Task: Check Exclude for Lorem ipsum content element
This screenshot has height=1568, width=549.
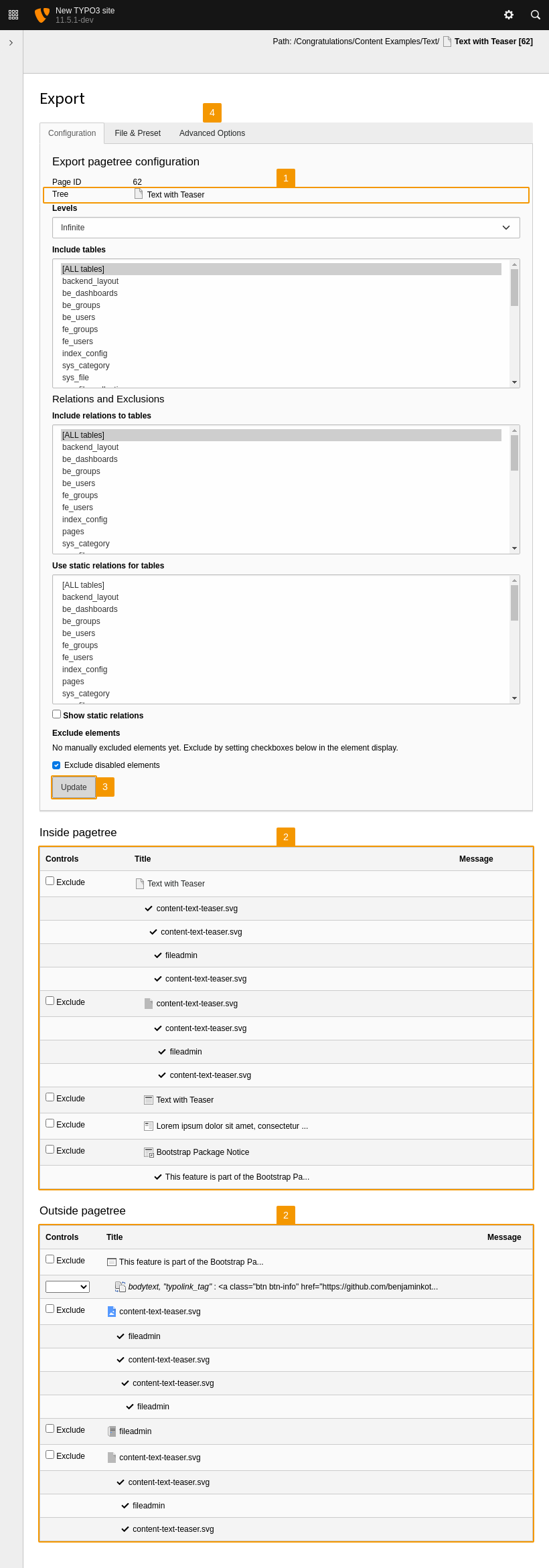Action: click(50, 1123)
